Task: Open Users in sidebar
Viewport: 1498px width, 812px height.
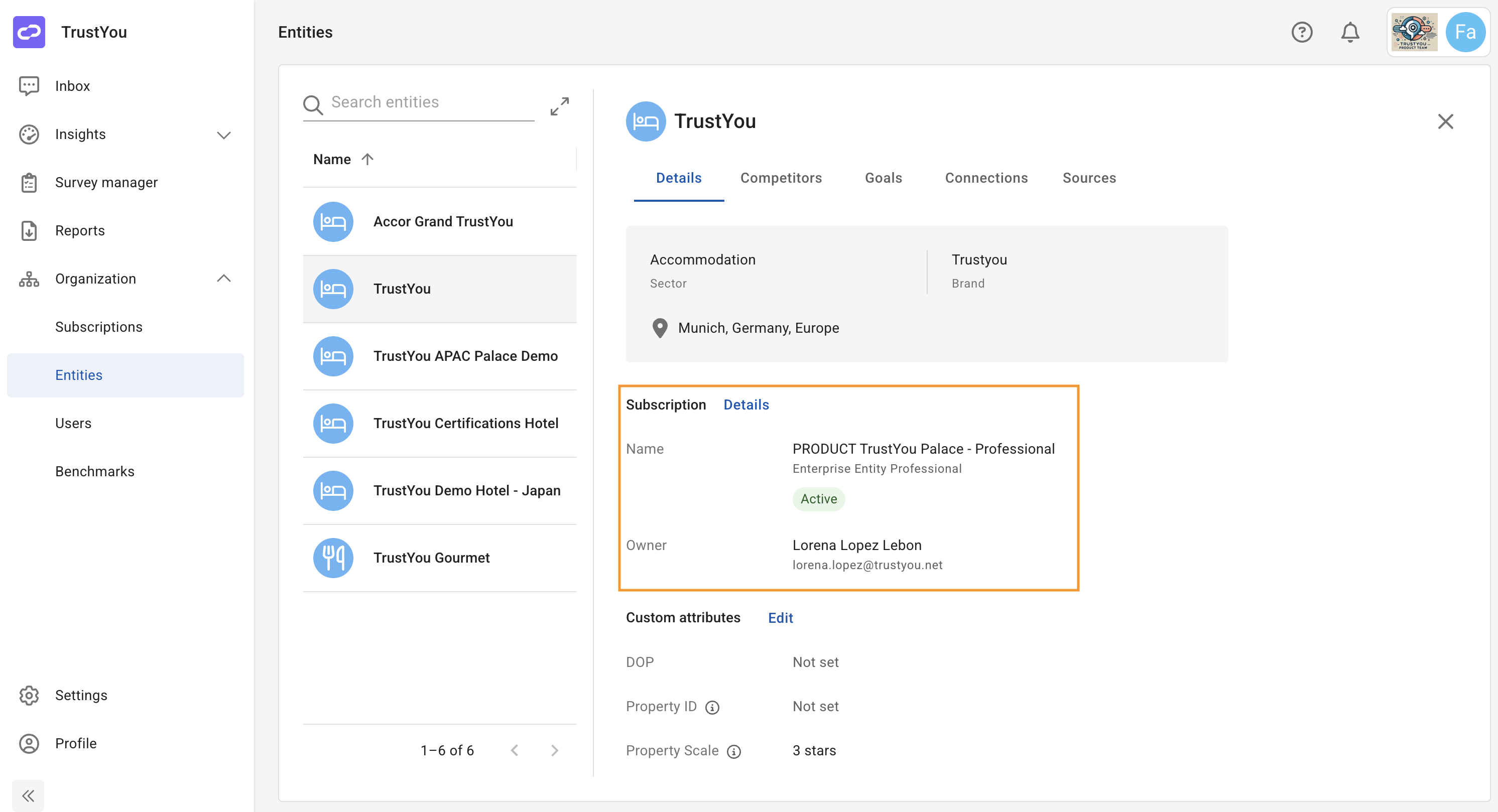Action: coord(125,424)
